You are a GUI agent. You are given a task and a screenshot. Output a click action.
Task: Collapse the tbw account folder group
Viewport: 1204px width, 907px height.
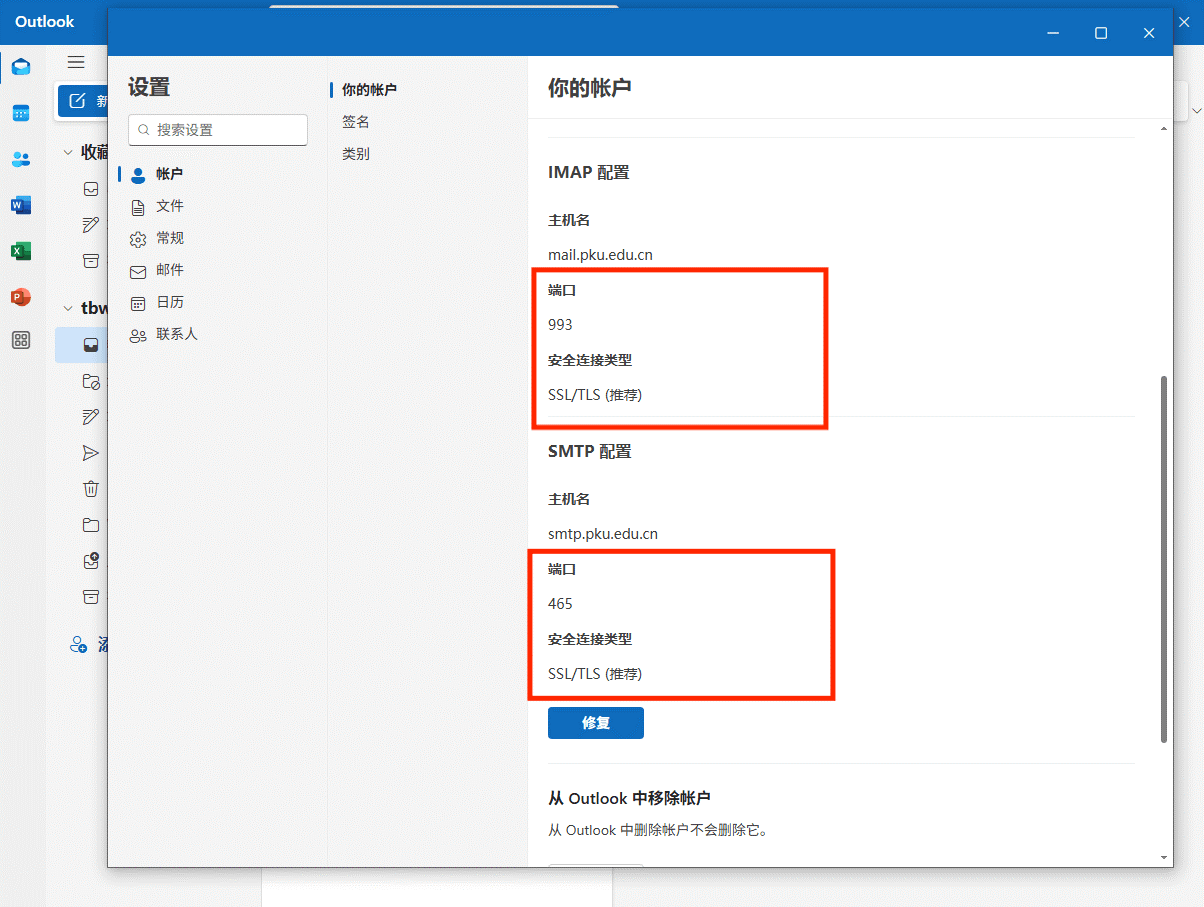coord(69,308)
